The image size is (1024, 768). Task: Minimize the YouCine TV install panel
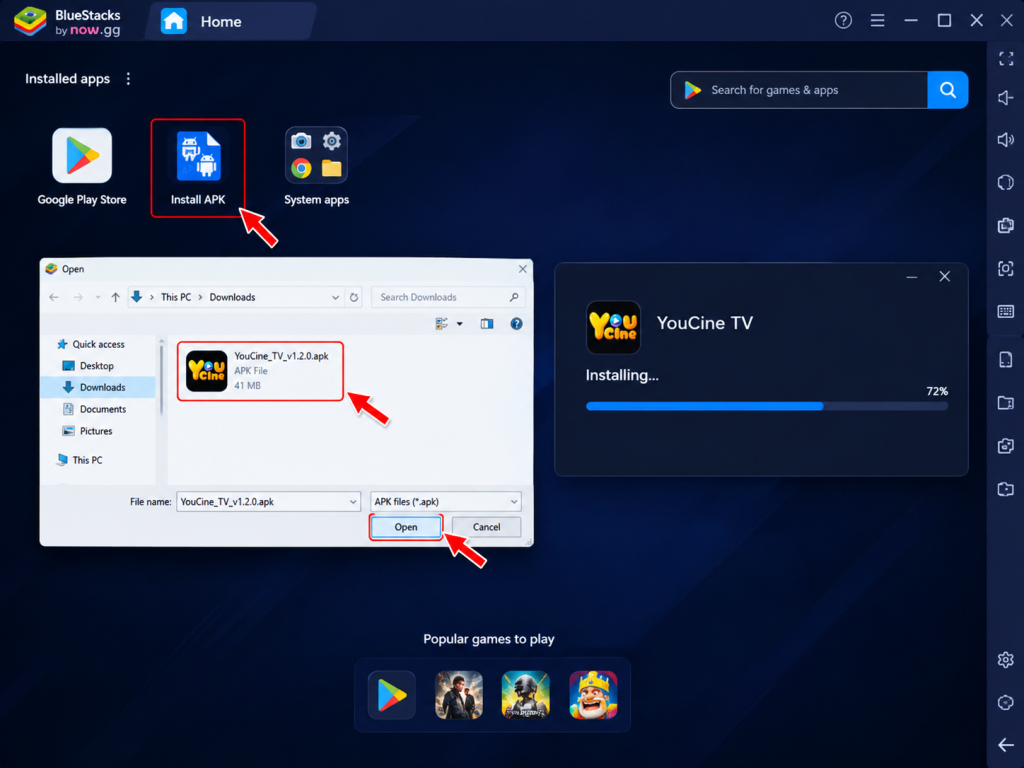coord(912,277)
